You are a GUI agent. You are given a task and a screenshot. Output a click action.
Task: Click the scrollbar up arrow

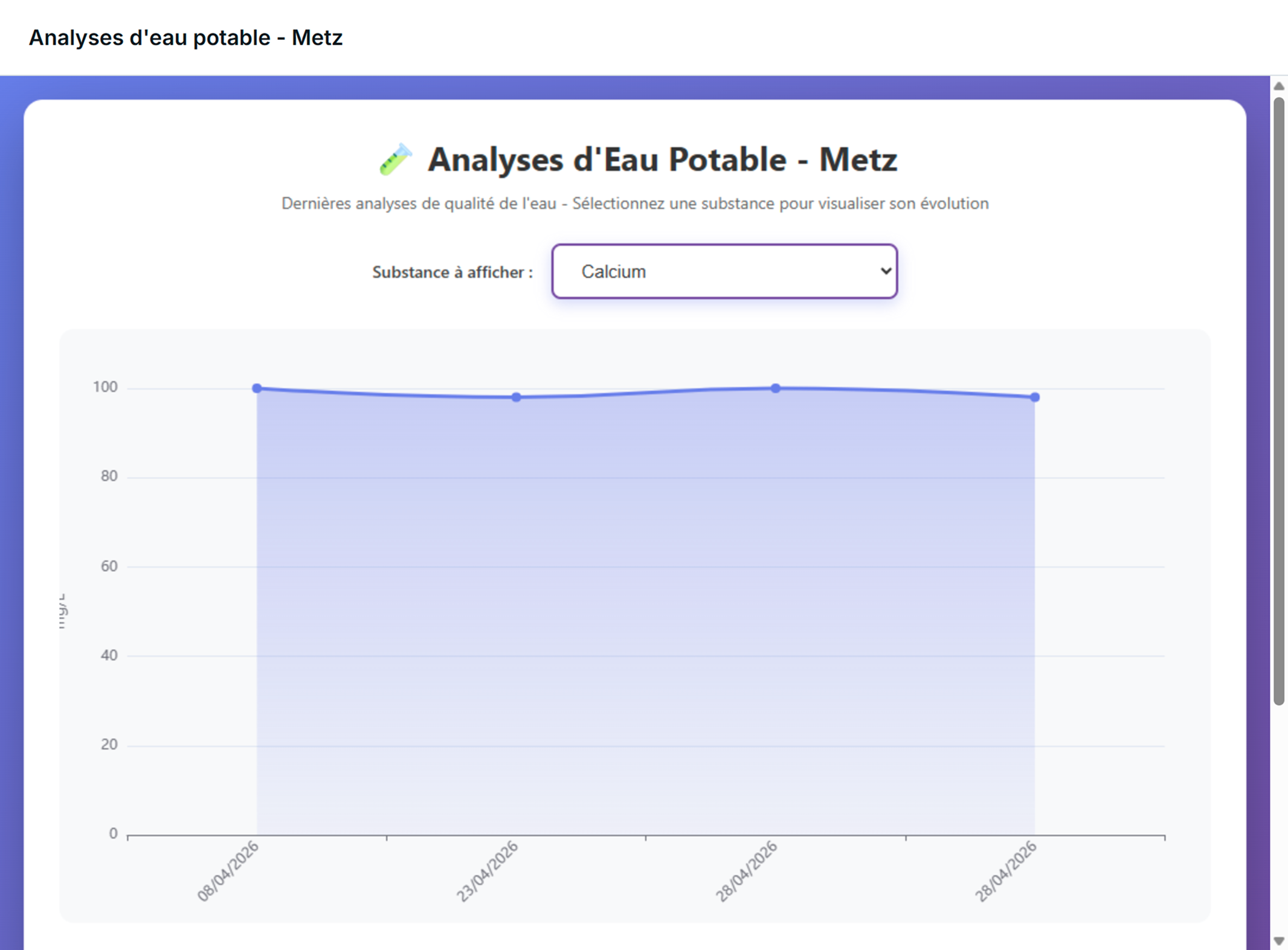(x=1278, y=86)
